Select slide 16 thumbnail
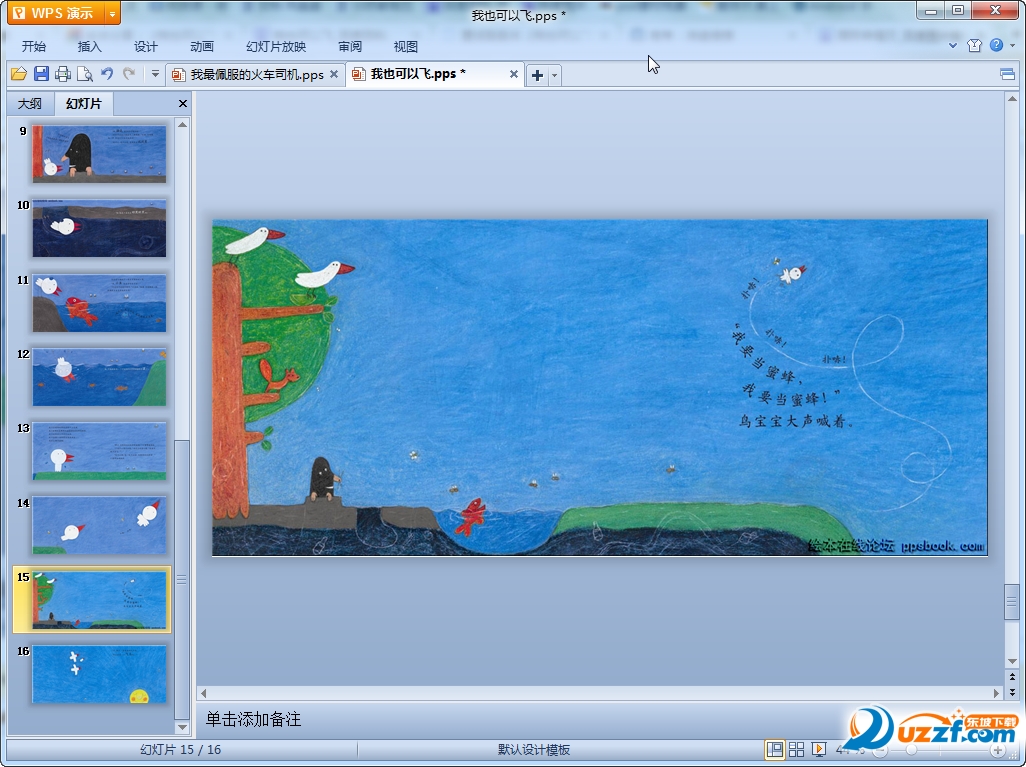 point(99,674)
